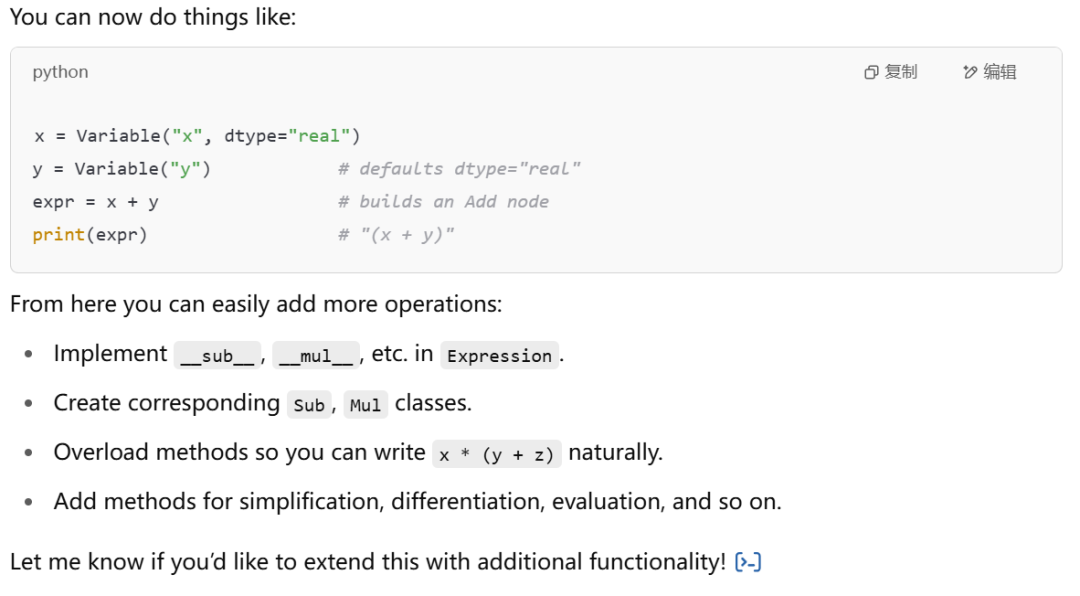The height and width of the screenshot is (596, 1080).
Task: Click the green "real" string in first line
Action: 320,136
